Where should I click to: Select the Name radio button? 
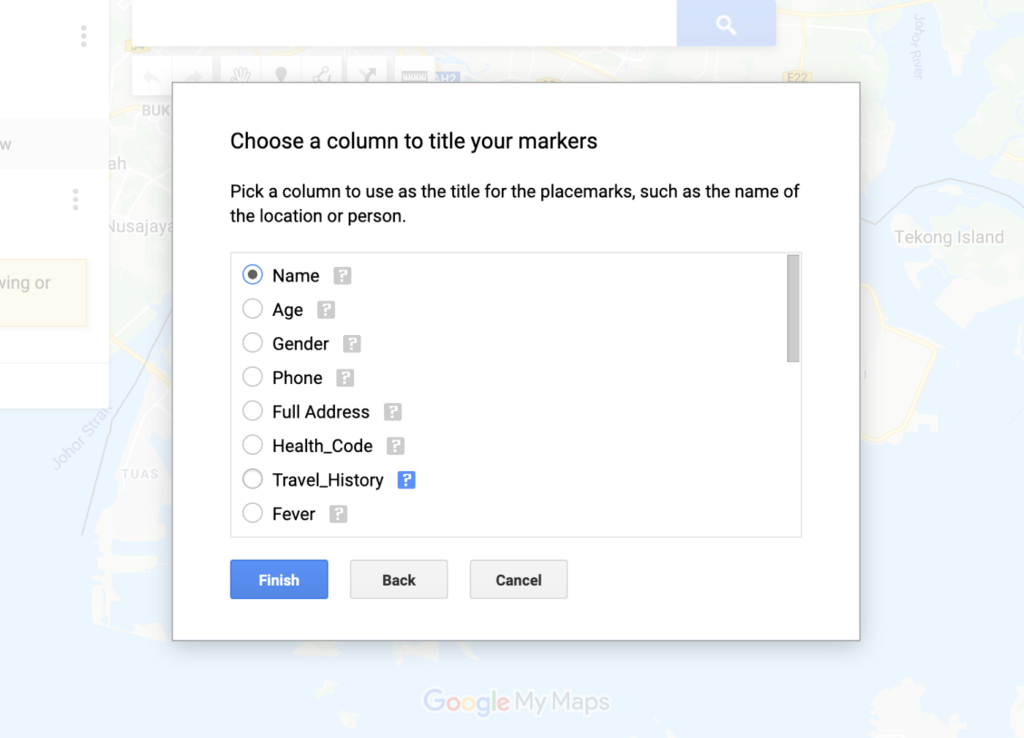[x=253, y=274]
